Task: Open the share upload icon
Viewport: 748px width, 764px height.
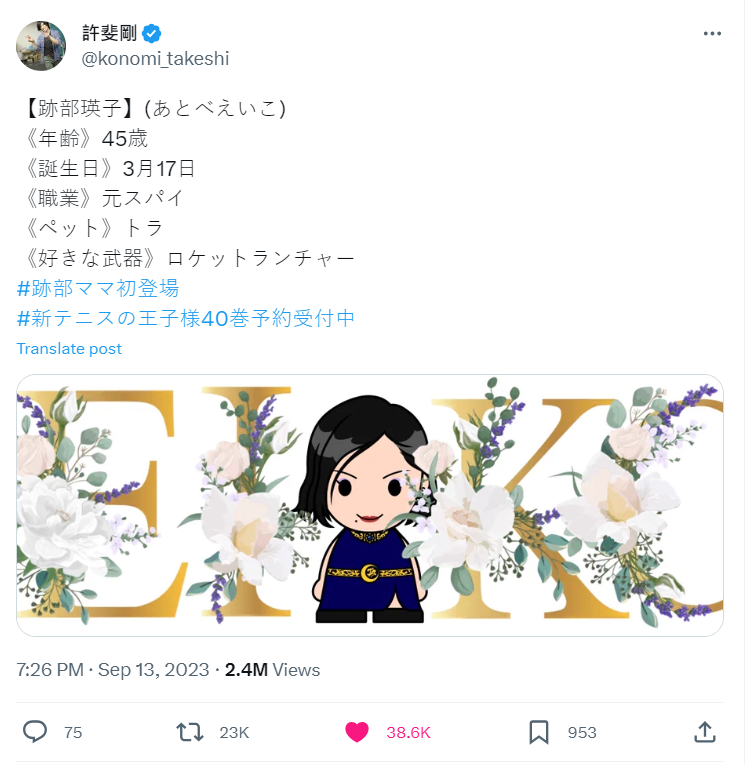Action: point(705,733)
